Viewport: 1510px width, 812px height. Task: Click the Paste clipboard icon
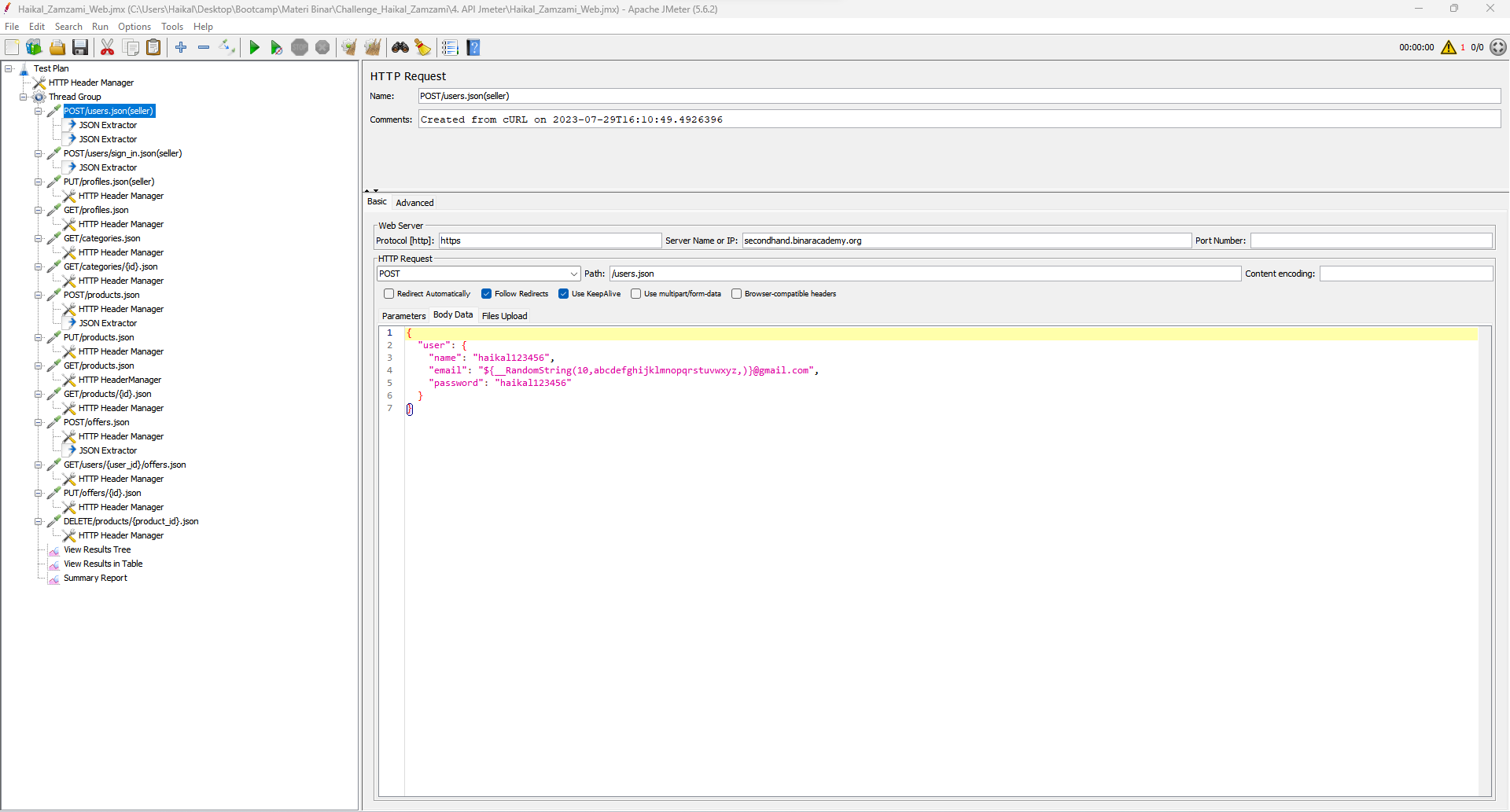point(154,48)
